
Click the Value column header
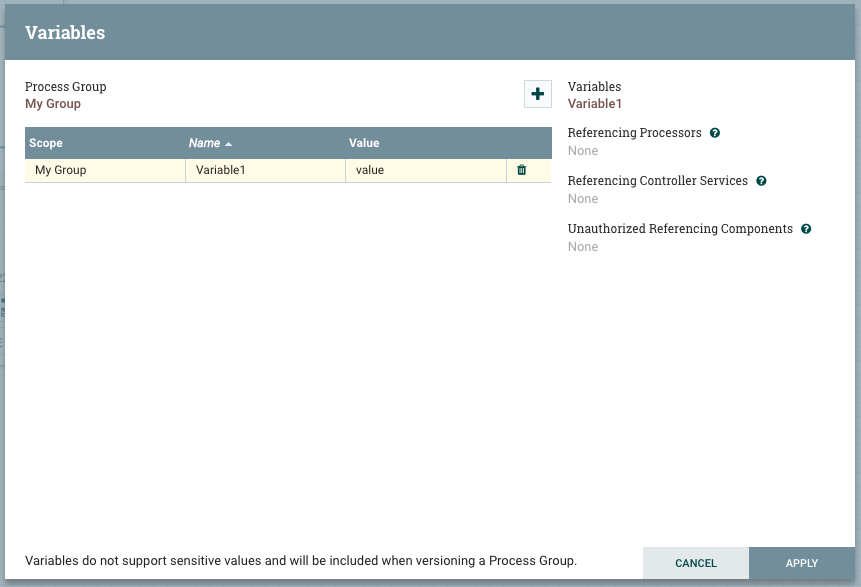tap(426, 143)
